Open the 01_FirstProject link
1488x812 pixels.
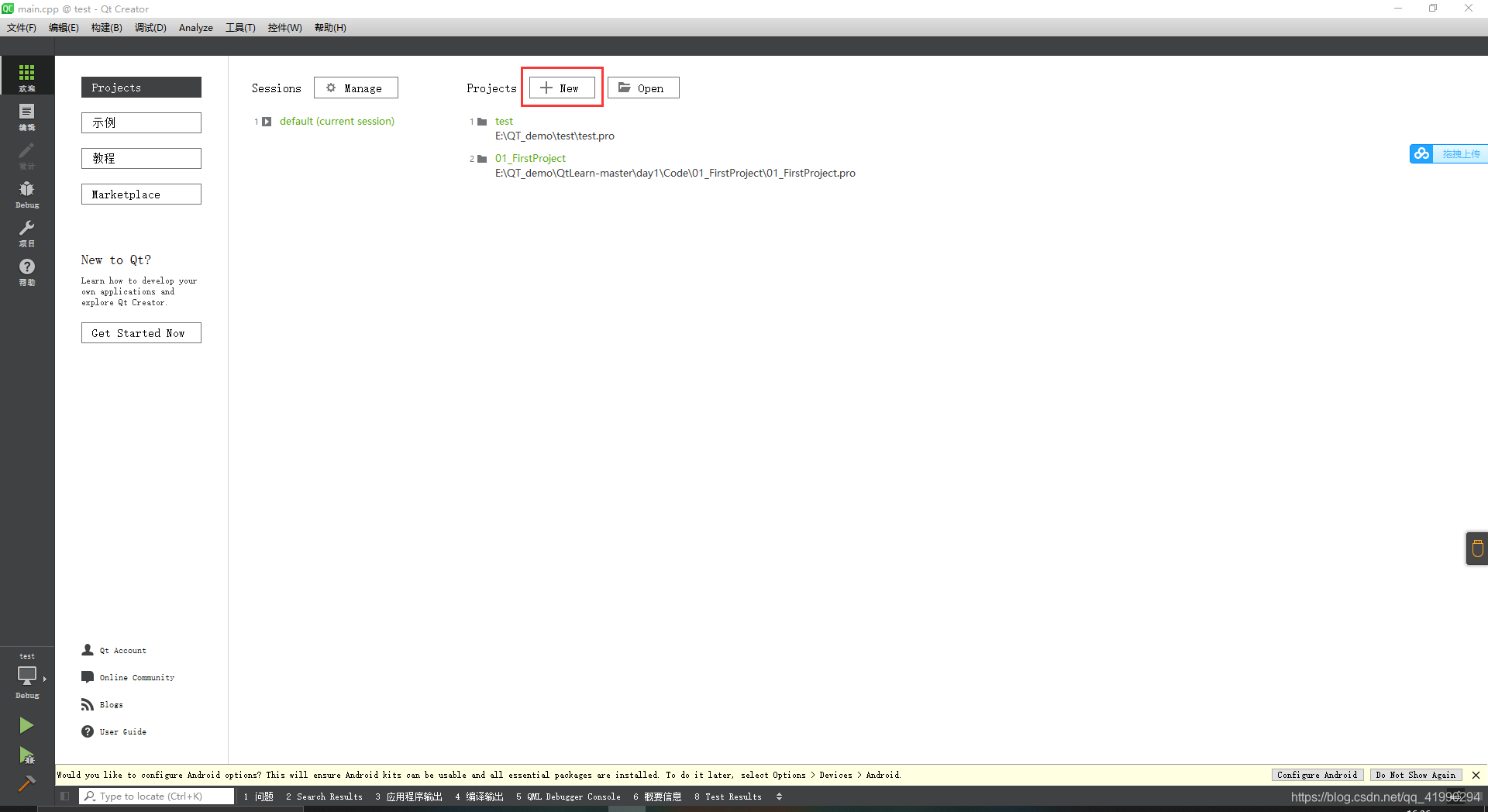point(530,159)
